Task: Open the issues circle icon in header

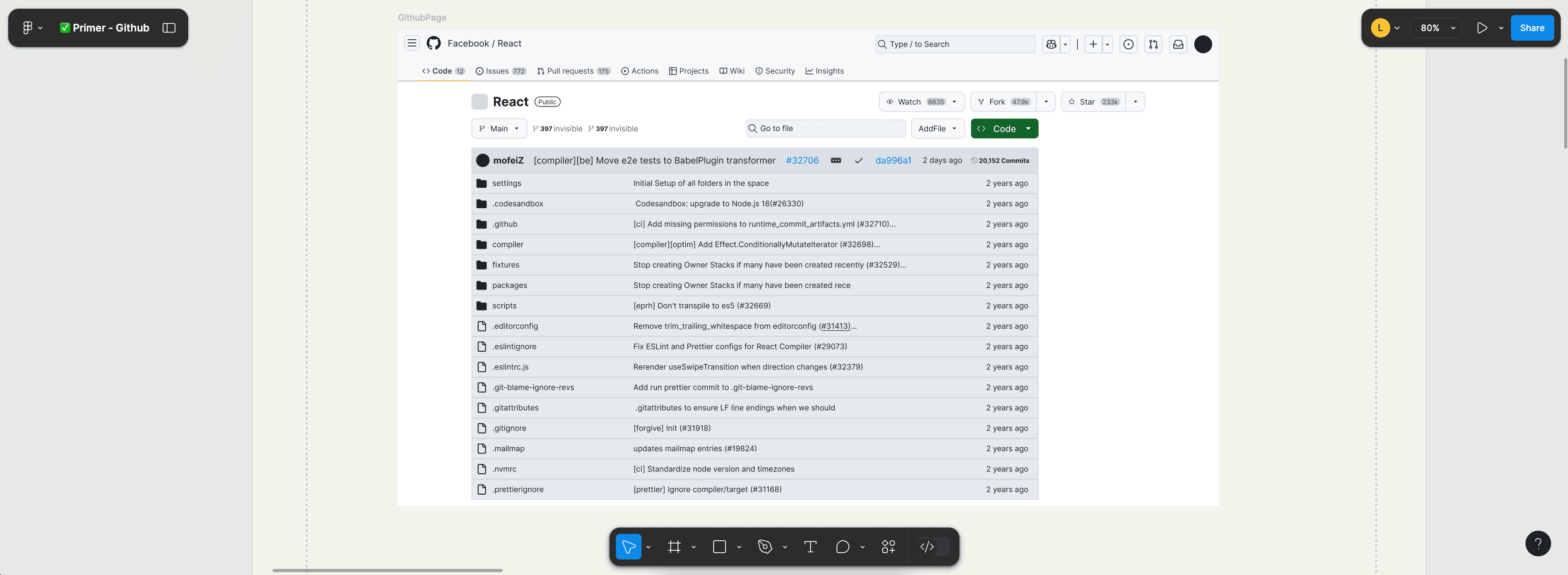Action: pyautogui.click(x=1128, y=44)
